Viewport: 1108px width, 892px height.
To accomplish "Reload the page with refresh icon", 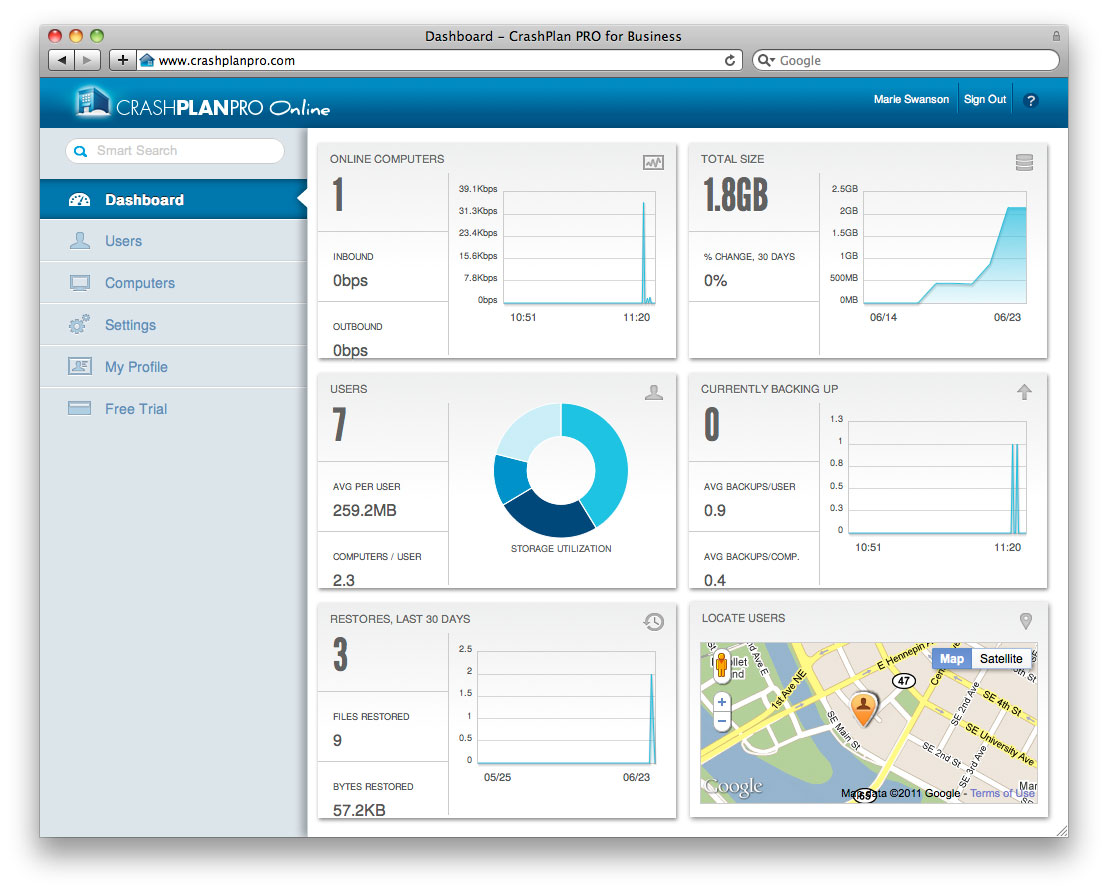I will 730,61.
